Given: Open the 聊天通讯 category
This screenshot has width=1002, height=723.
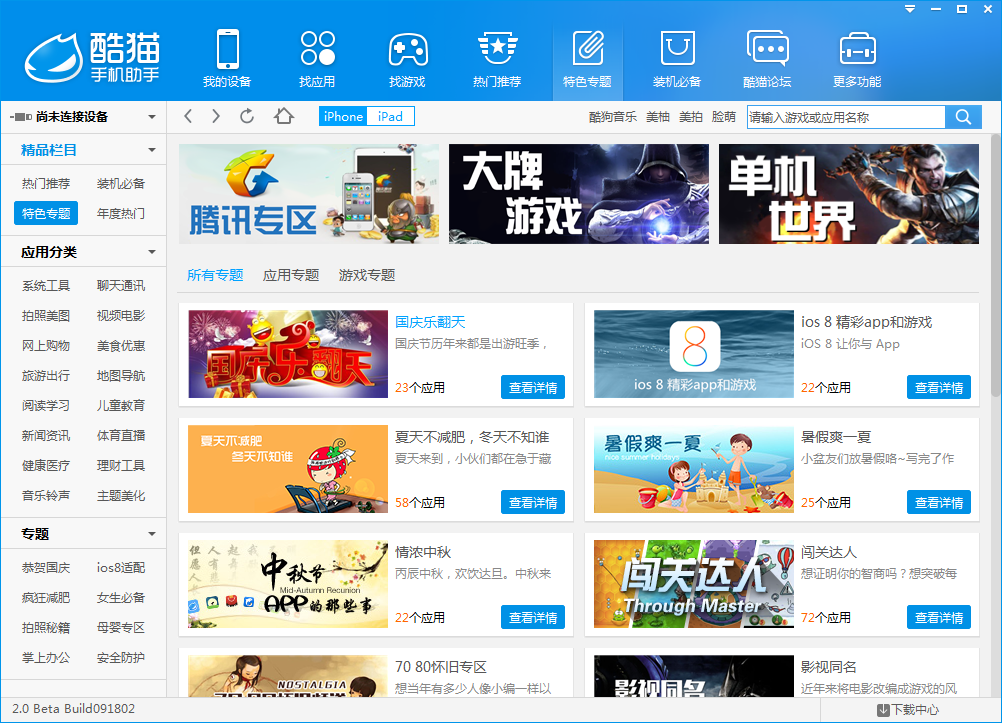Looking at the screenshot, I should (x=121, y=286).
